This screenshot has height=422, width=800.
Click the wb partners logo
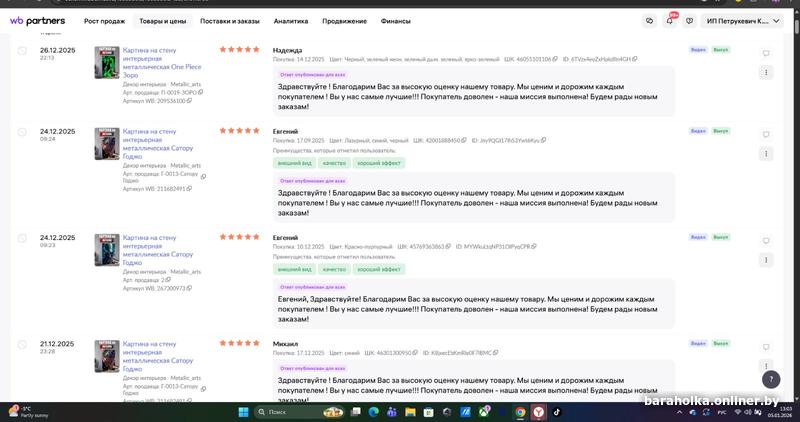pos(37,21)
